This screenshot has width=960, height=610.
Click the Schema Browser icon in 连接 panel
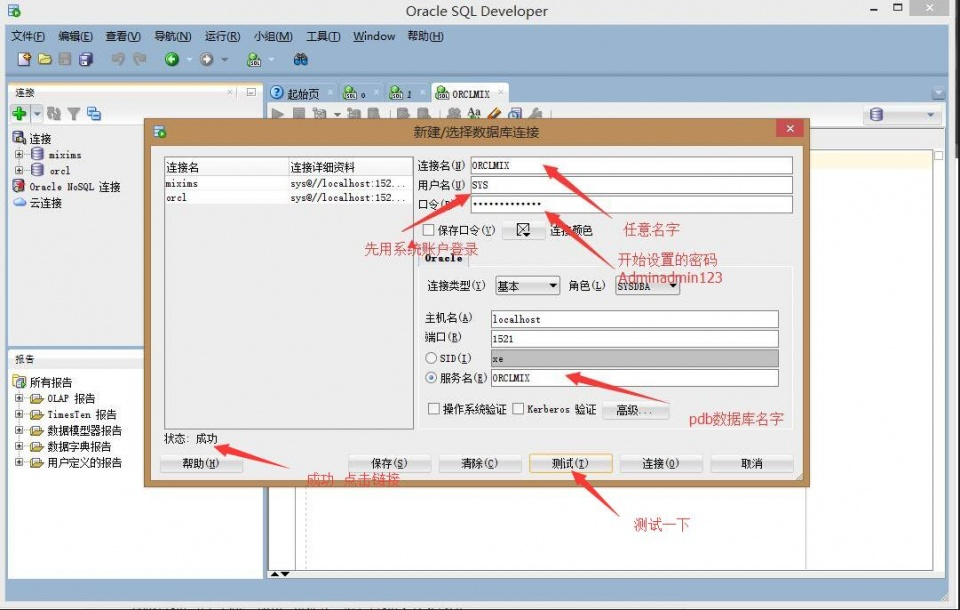click(x=94, y=113)
